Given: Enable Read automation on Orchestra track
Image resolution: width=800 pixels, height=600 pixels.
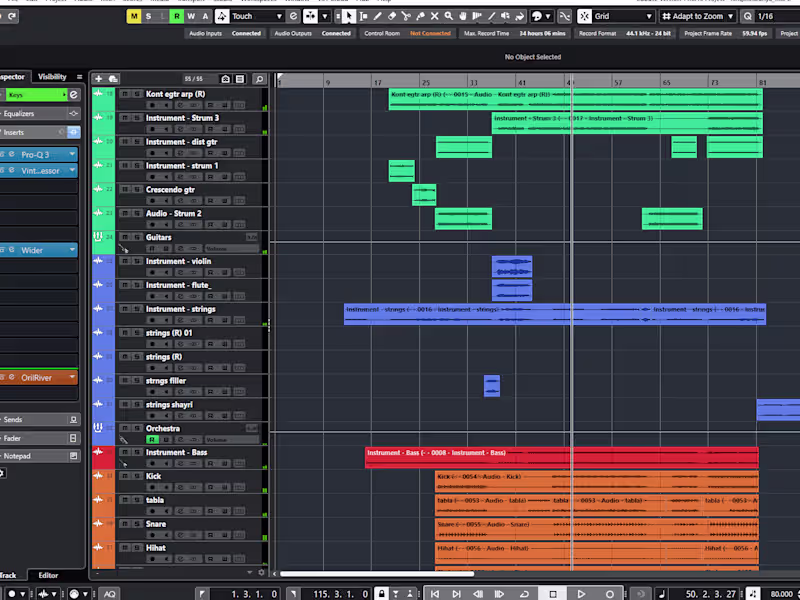Looking at the screenshot, I should (x=152, y=439).
